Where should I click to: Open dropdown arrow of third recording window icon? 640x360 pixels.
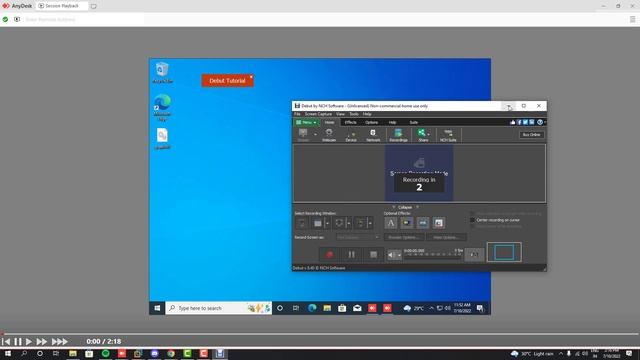349,223
